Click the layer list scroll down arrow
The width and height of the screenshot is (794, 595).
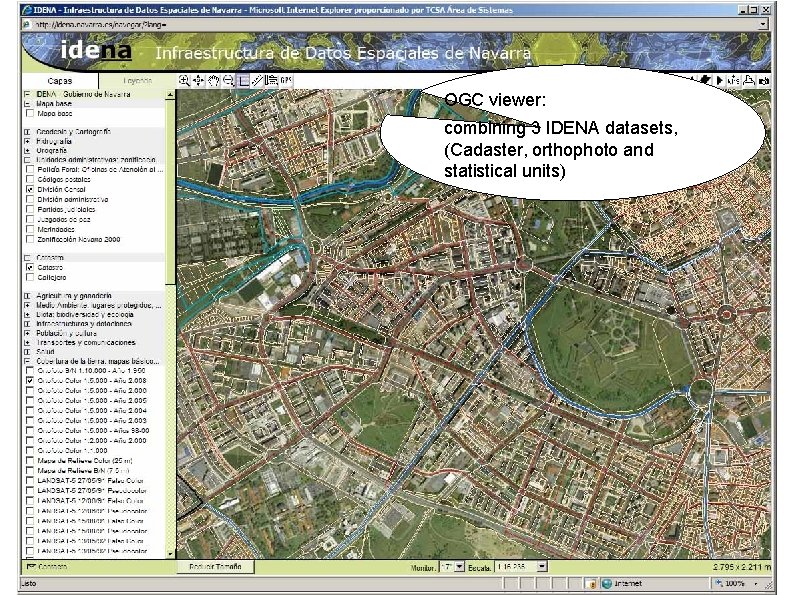(x=170, y=554)
